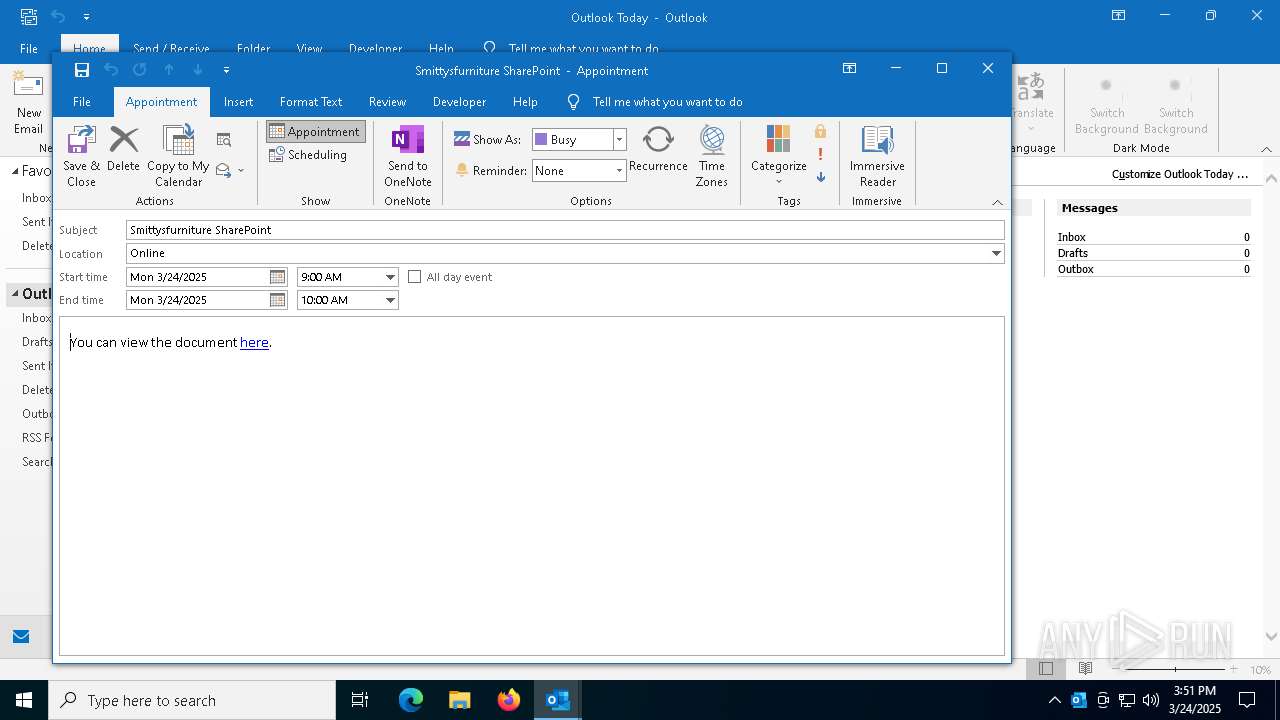Click Tell me what you want to do
This screenshot has width=1280, height=720.
point(667,102)
